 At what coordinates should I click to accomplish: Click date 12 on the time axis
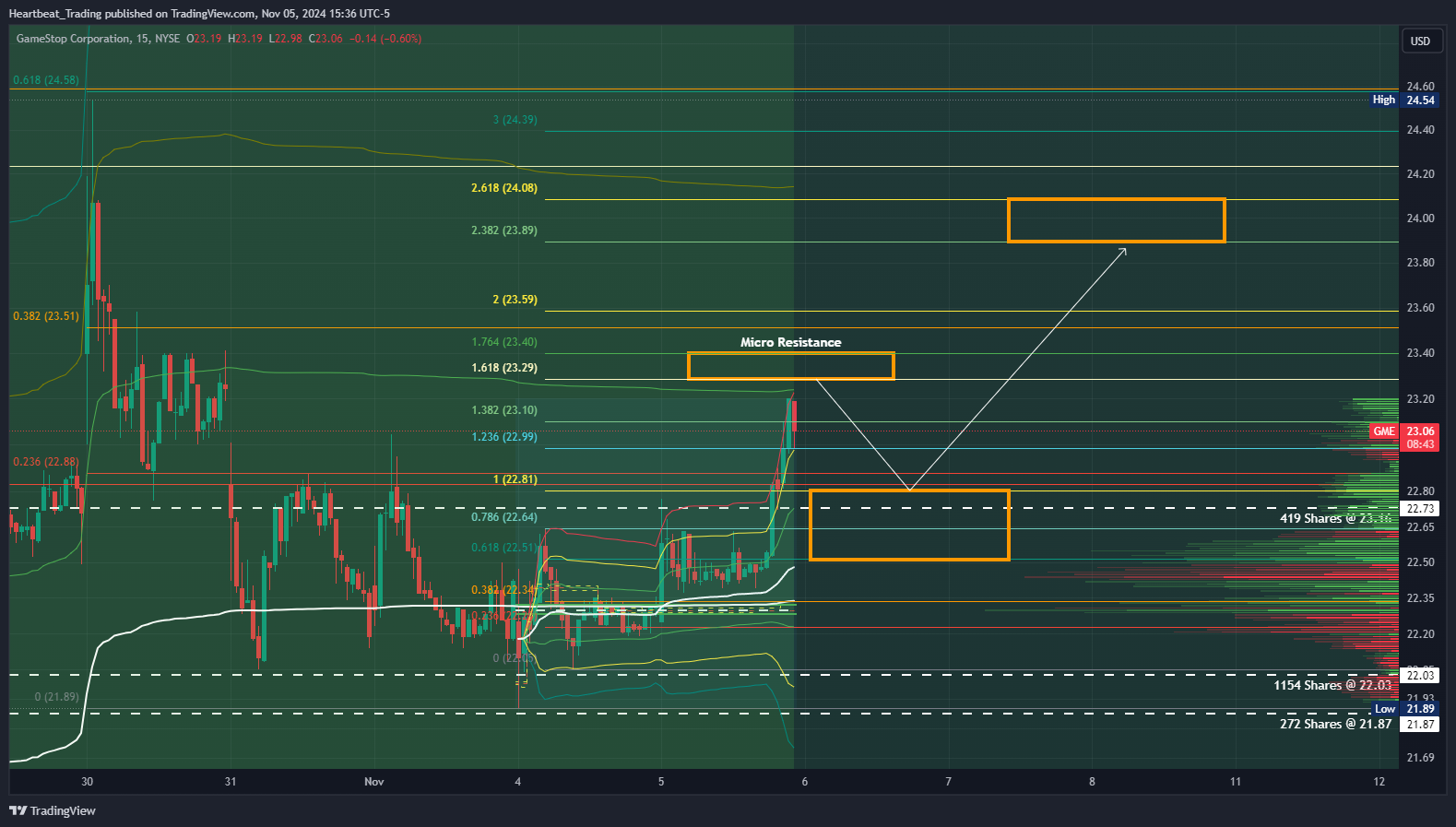tap(1379, 782)
